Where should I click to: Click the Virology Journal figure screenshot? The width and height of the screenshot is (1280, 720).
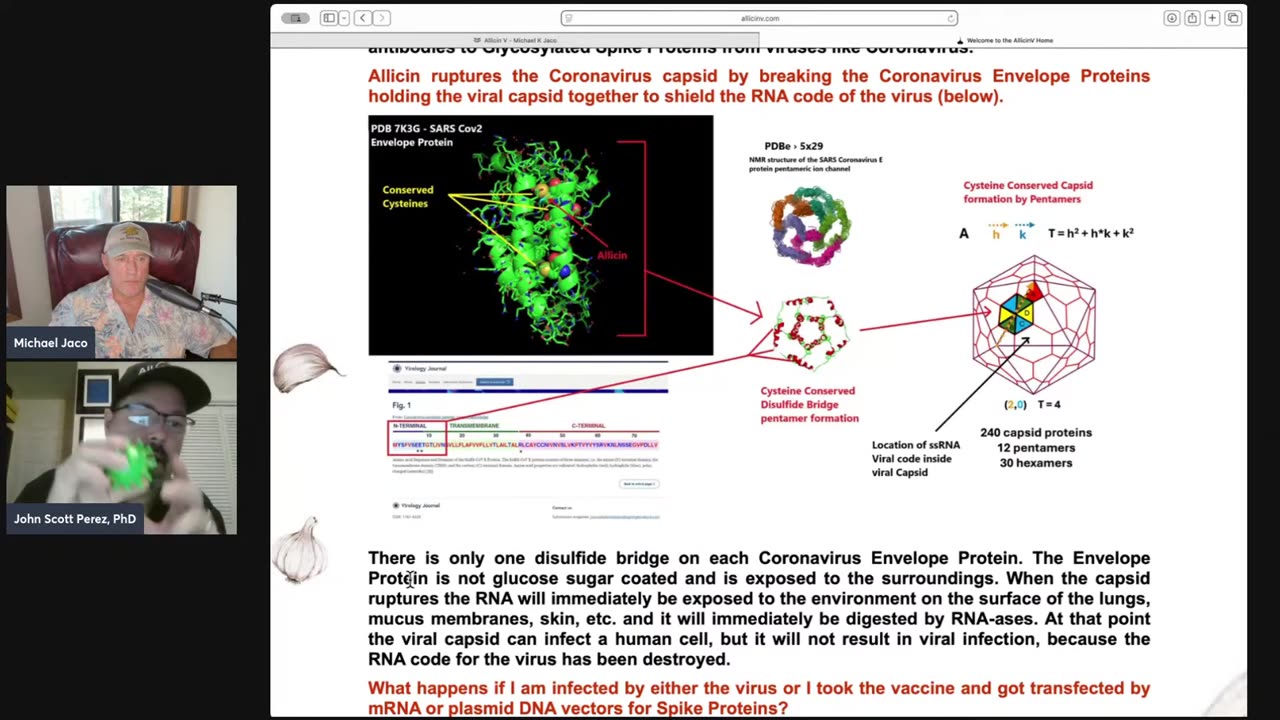526,440
